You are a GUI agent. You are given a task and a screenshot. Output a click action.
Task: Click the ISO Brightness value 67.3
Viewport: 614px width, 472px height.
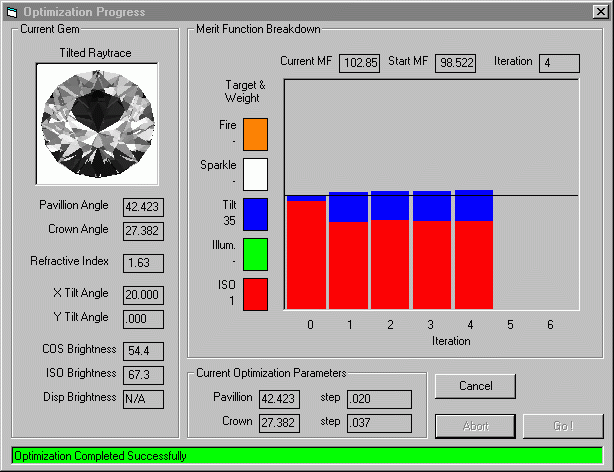coord(143,375)
